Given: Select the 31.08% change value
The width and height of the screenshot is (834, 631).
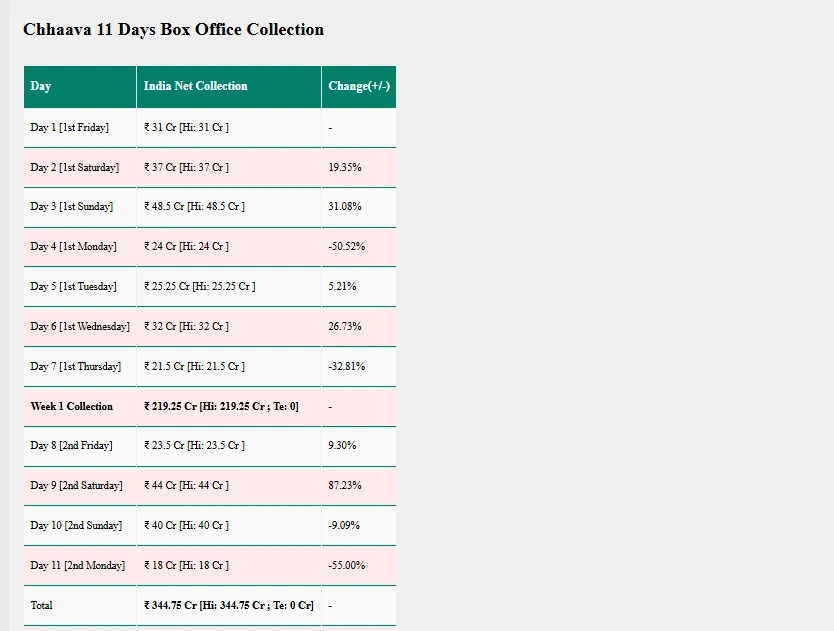Looking at the screenshot, I should click(x=345, y=207).
